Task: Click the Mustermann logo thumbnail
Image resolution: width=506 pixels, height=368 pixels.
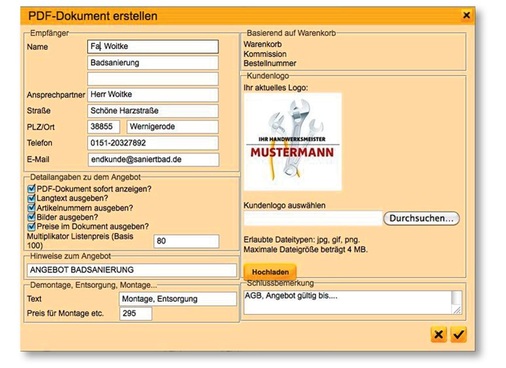Action: (x=293, y=142)
